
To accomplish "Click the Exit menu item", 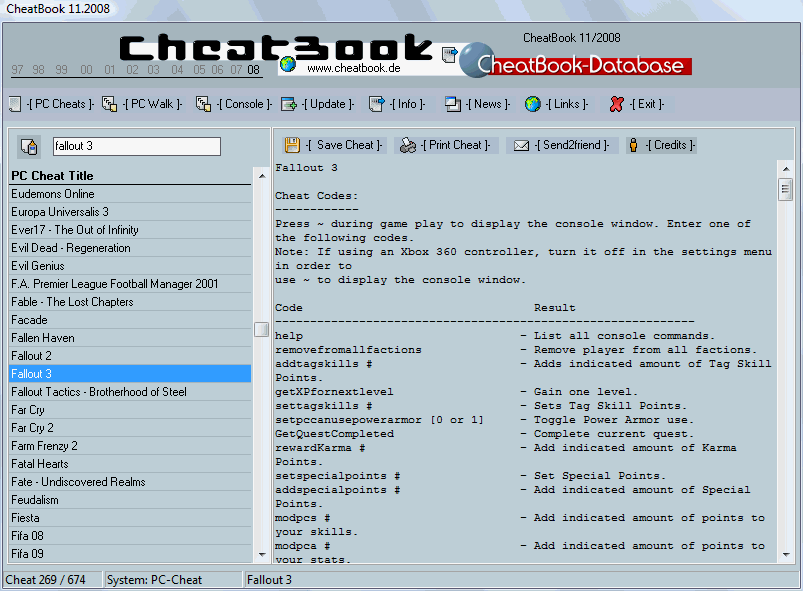I will (x=646, y=104).
